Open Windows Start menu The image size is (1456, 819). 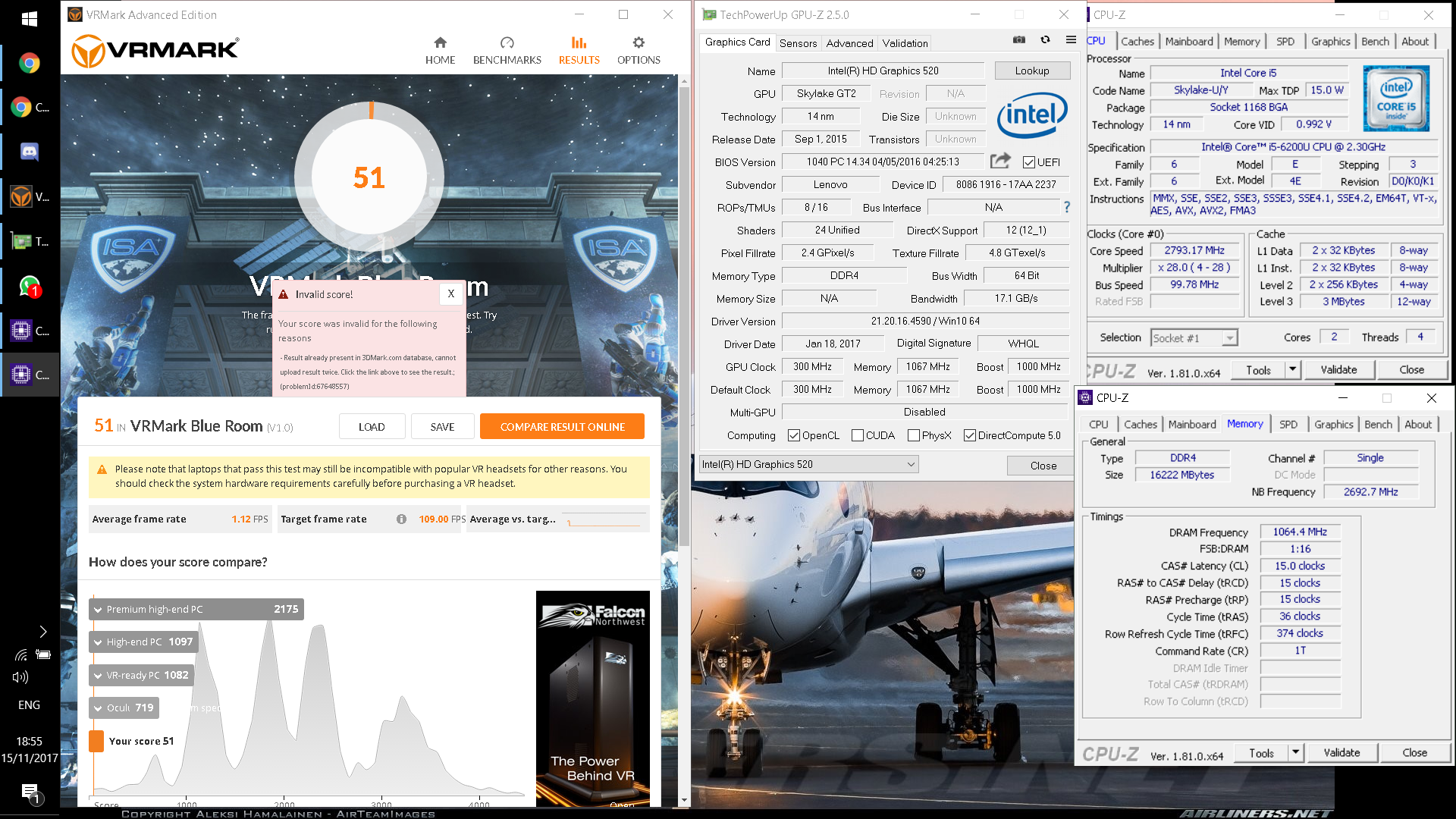click(x=30, y=18)
